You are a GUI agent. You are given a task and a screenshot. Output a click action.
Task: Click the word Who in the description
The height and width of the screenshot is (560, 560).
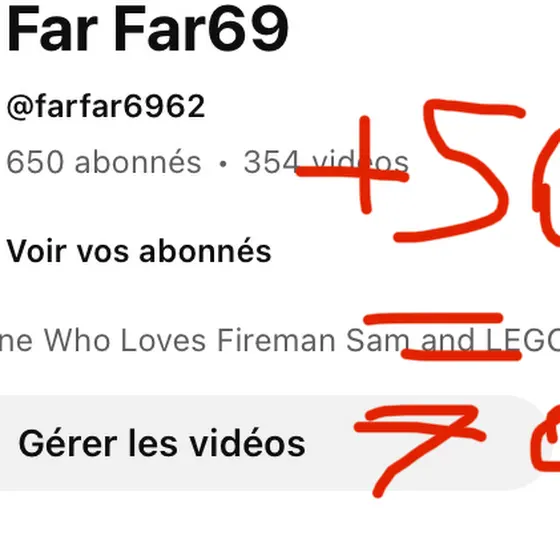pos(77,340)
